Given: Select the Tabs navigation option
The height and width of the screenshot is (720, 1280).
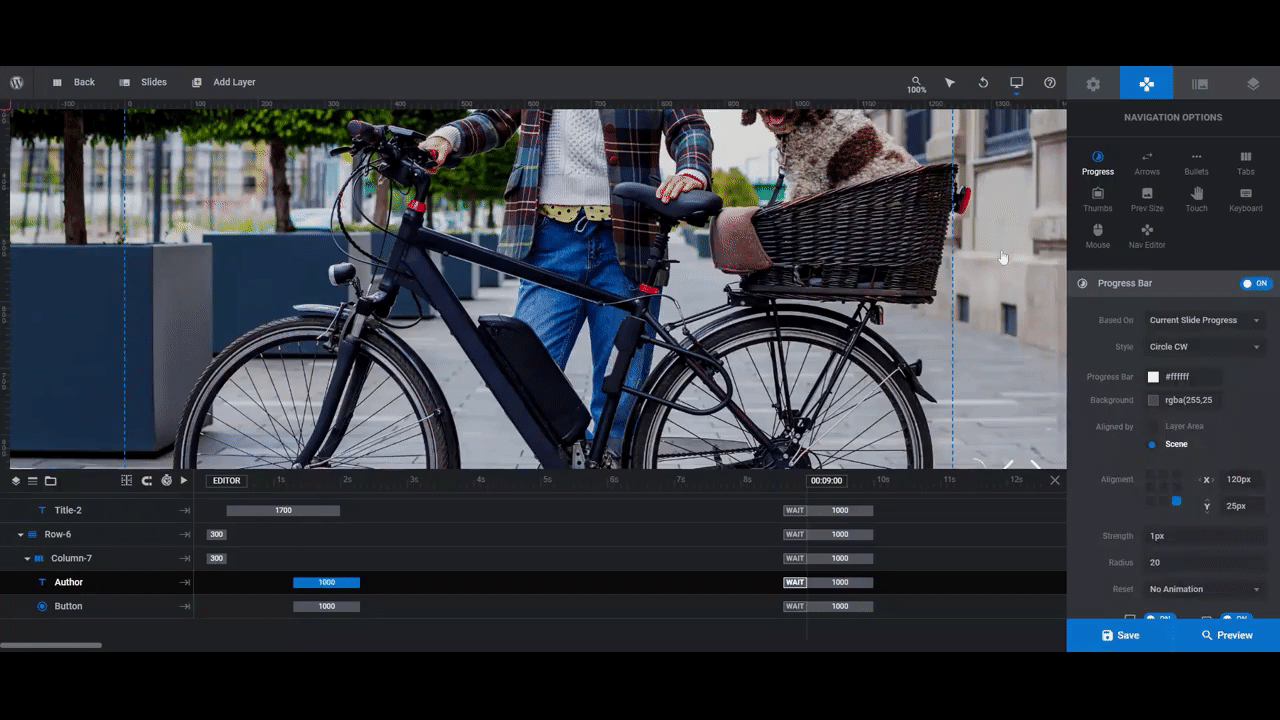Looking at the screenshot, I should (1246, 163).
